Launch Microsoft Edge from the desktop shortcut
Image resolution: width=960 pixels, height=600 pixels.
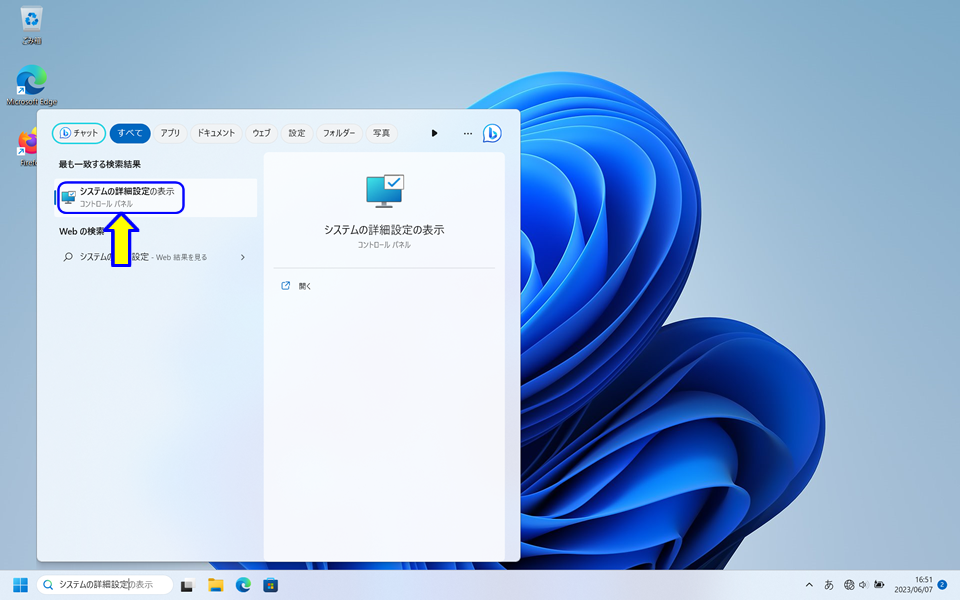(31, 85)
